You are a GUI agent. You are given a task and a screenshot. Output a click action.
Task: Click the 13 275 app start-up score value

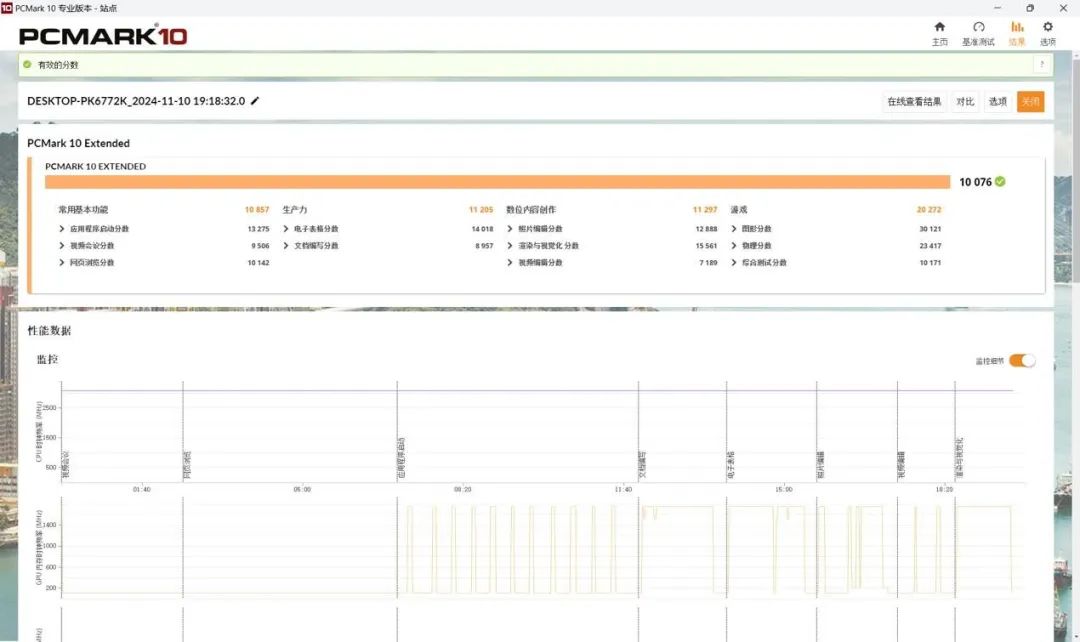pos(258,229)
